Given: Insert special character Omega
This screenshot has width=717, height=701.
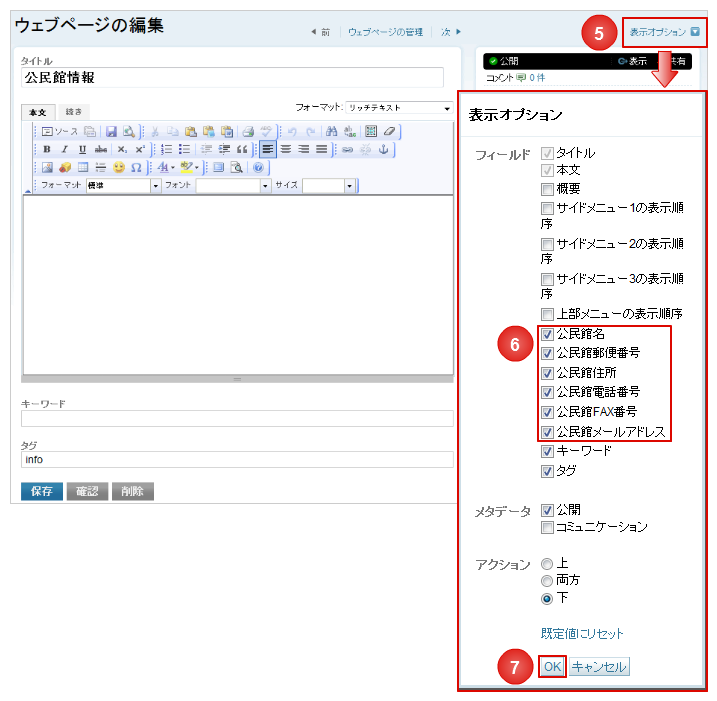Looking at the screenshot, I should 136,167.
